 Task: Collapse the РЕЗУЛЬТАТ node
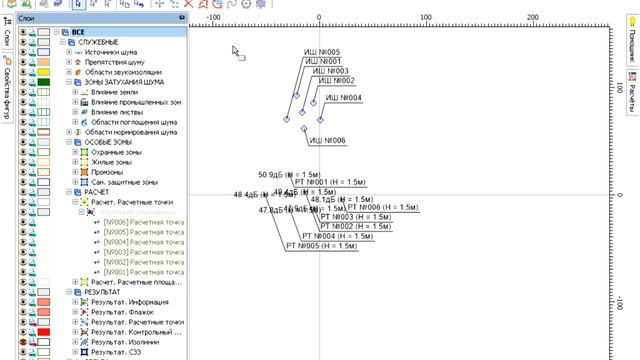(69, 292)
